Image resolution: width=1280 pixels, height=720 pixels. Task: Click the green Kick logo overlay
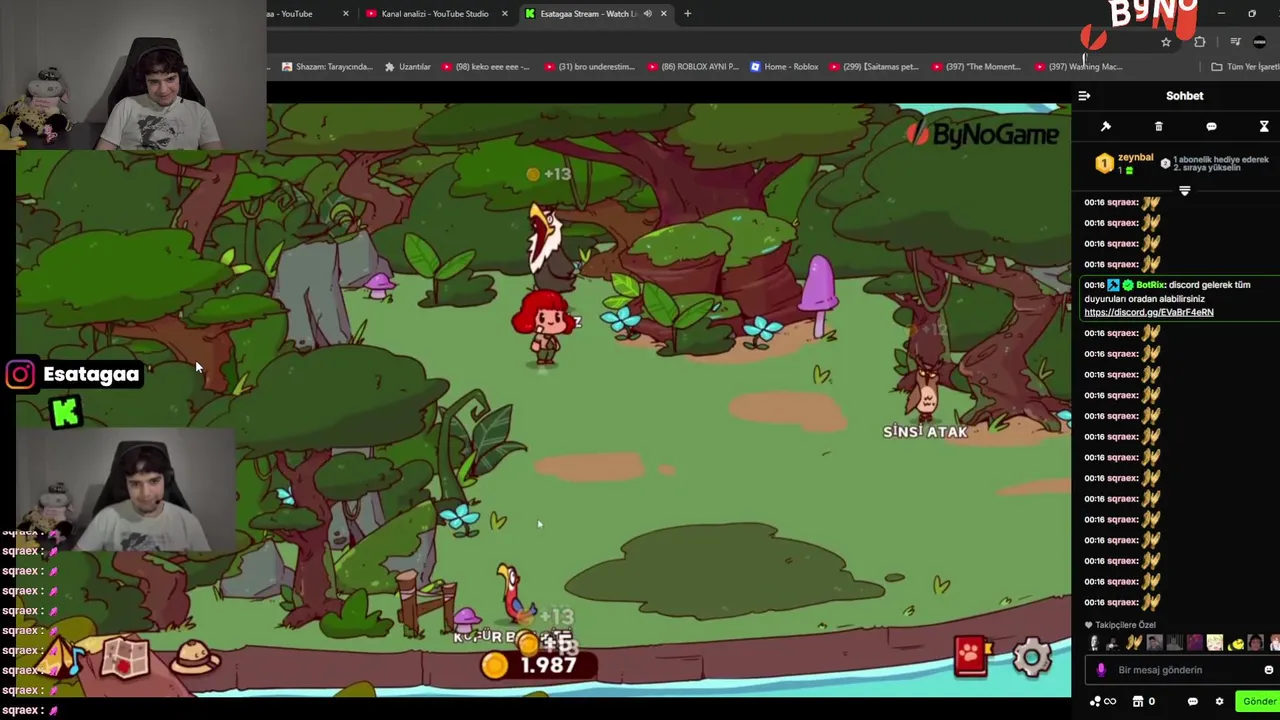pyautogui.click(x=65, y=412)
